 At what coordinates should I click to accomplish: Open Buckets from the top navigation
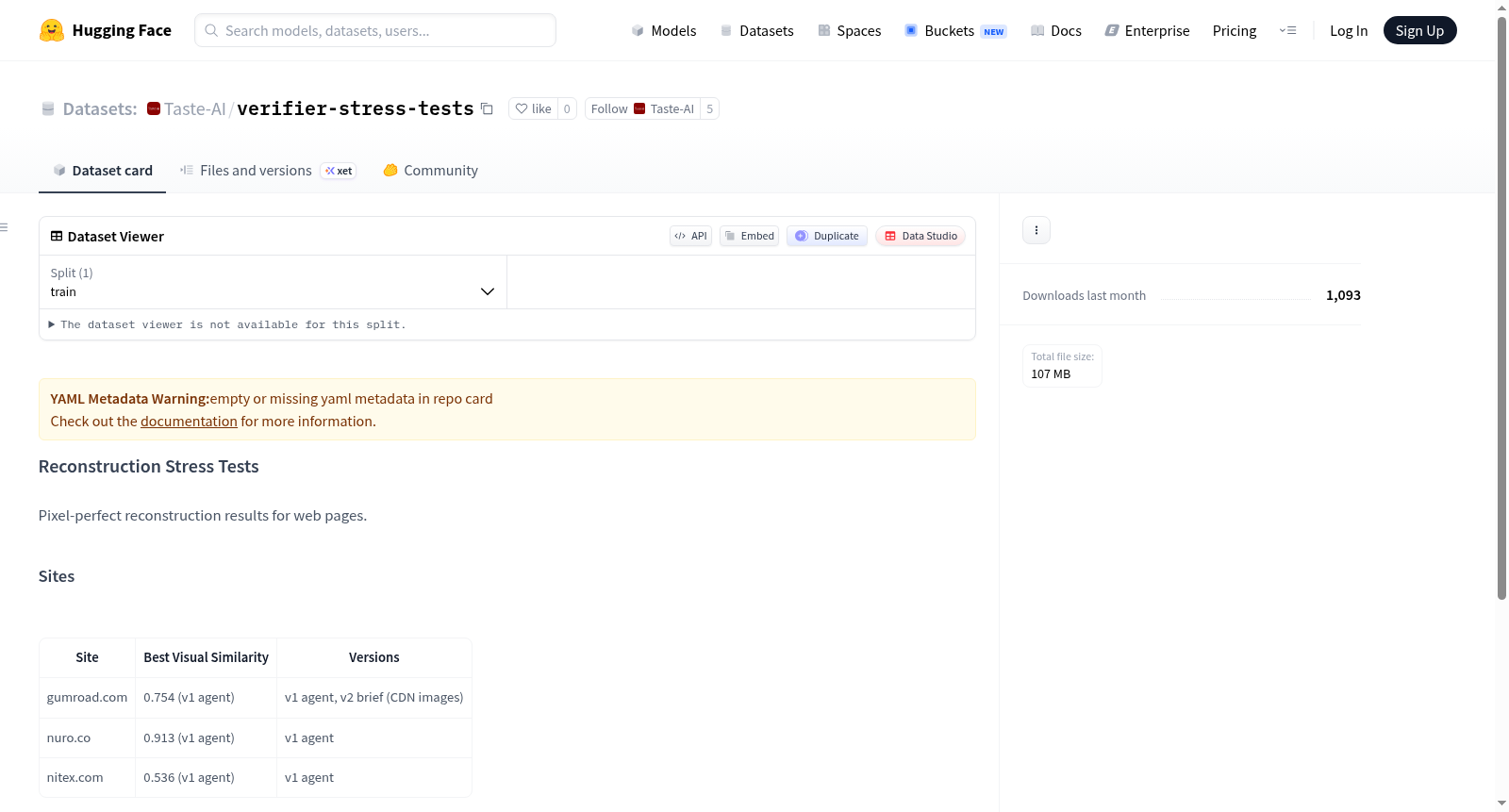[955, 30]
